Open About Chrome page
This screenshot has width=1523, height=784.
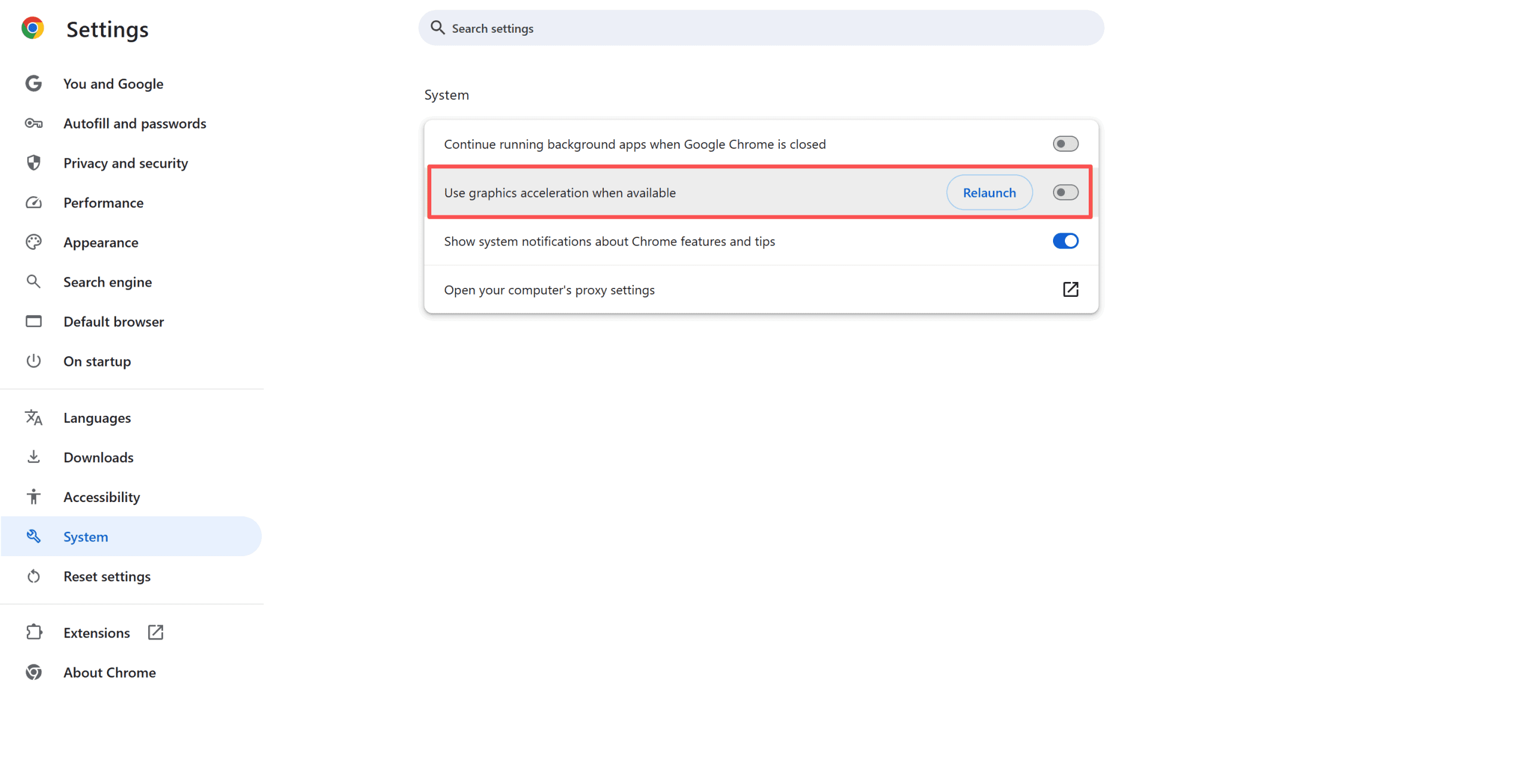coord(109,672)
